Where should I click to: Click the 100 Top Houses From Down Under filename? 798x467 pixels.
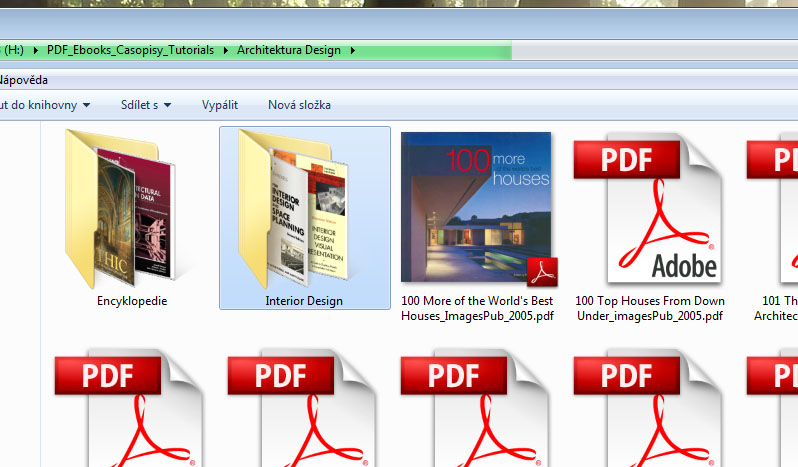650,308
